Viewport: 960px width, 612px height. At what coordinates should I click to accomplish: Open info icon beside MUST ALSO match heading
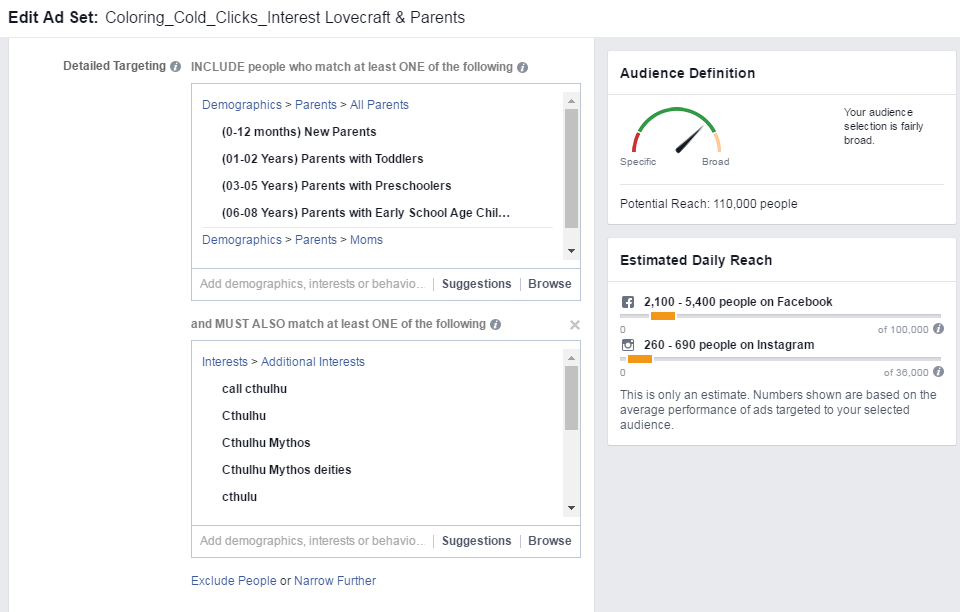(495, 324)
